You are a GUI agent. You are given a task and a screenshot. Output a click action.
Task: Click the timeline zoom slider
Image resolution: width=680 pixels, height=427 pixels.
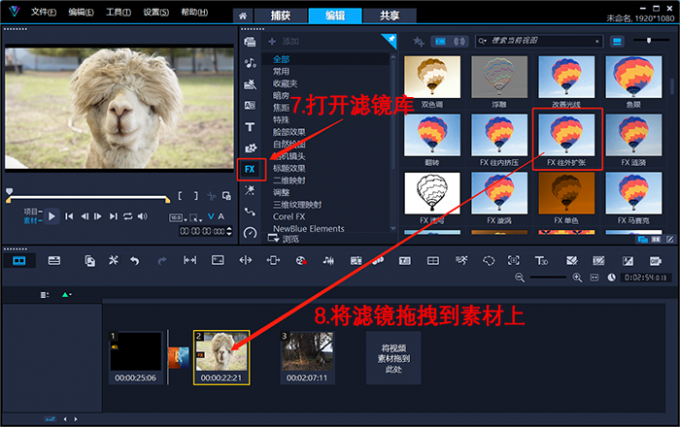pyautogui.click(x=549, y=277)
